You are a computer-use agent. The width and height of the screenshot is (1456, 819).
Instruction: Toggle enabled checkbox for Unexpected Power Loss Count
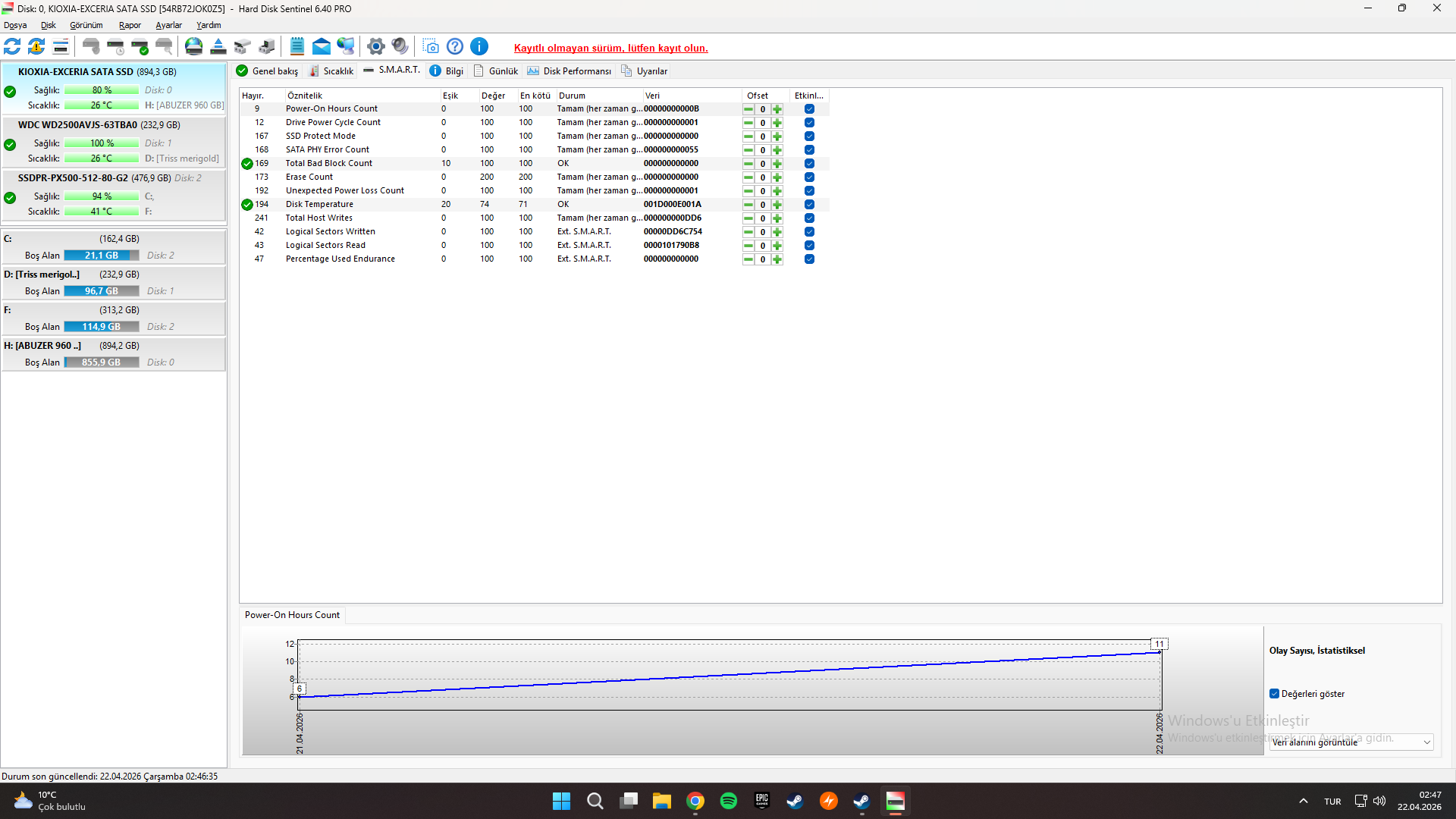pos(809,191)
